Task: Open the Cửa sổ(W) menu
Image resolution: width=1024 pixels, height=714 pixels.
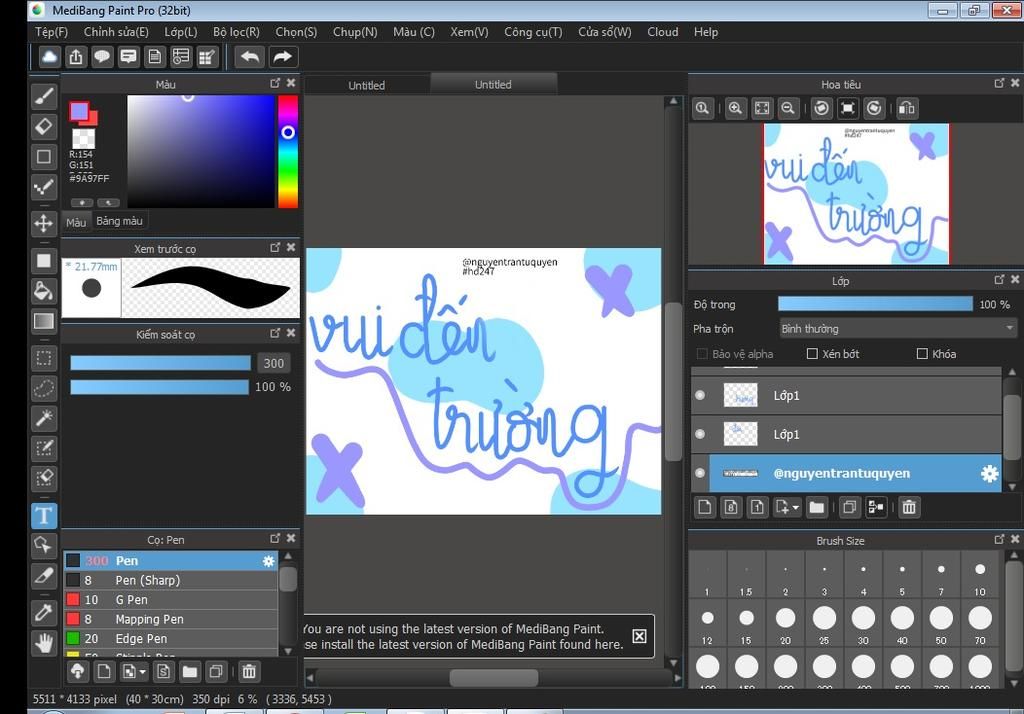Action: click(x=605, y=32)
